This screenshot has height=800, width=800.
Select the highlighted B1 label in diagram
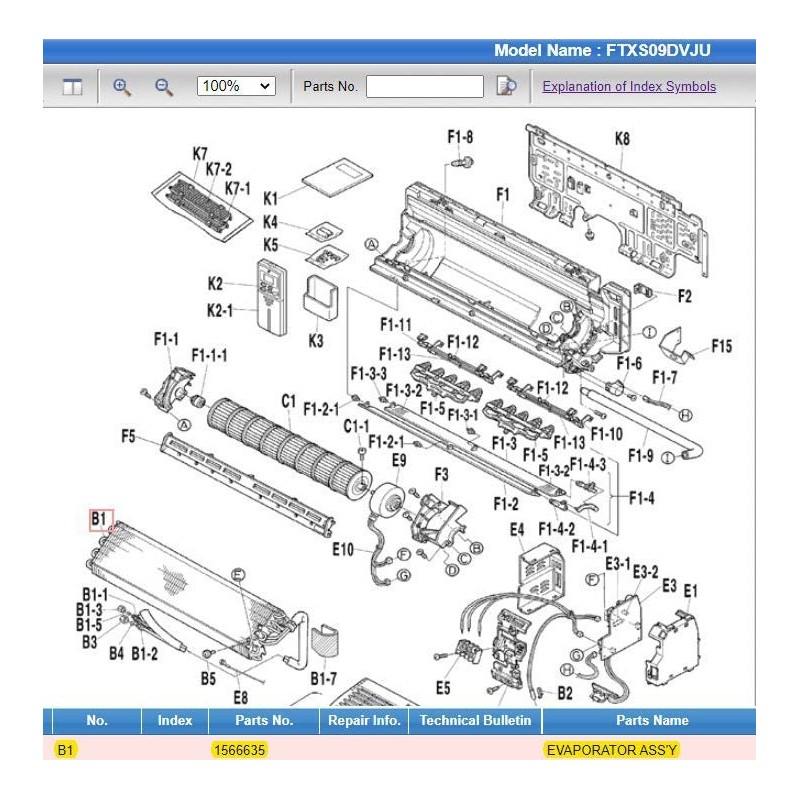(101, 519)
